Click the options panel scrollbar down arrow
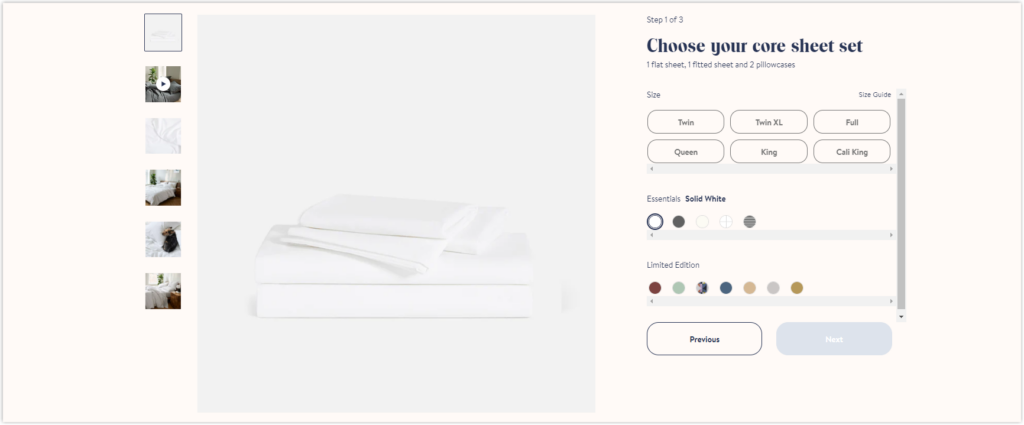1024x425 pixels. [x=902, y=317]
